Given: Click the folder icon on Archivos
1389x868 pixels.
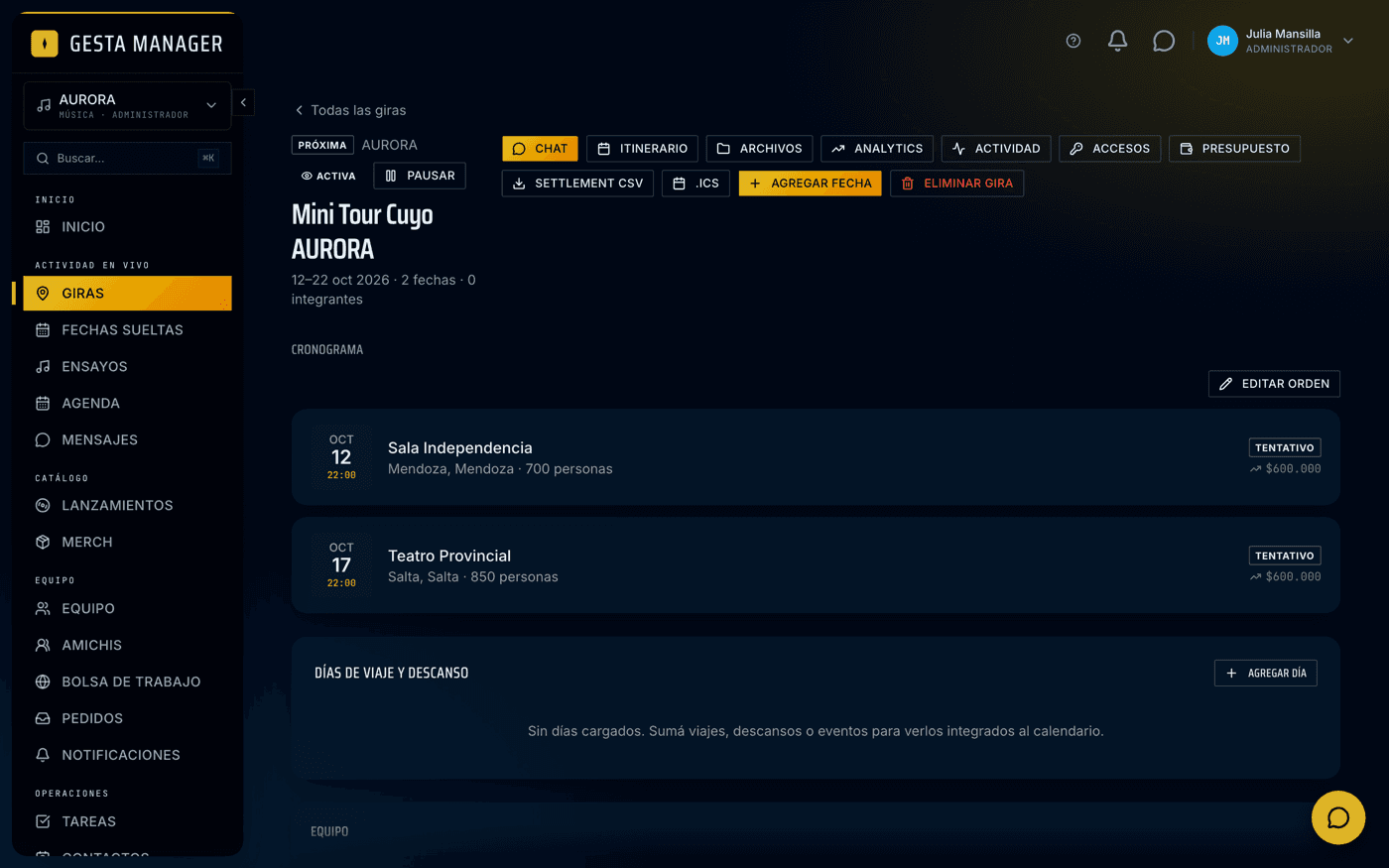Looking at the screenshot, I should click(x=723, y=149).
